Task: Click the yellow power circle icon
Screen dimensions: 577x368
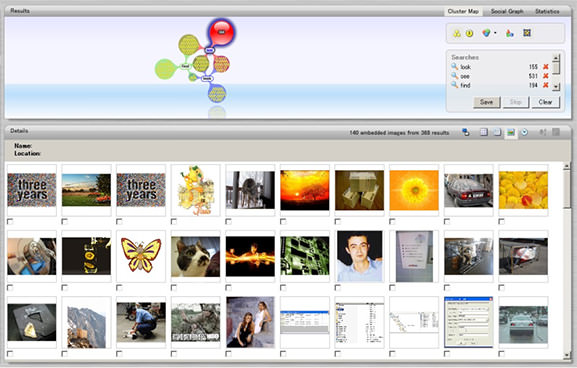Action: [470, 33]
